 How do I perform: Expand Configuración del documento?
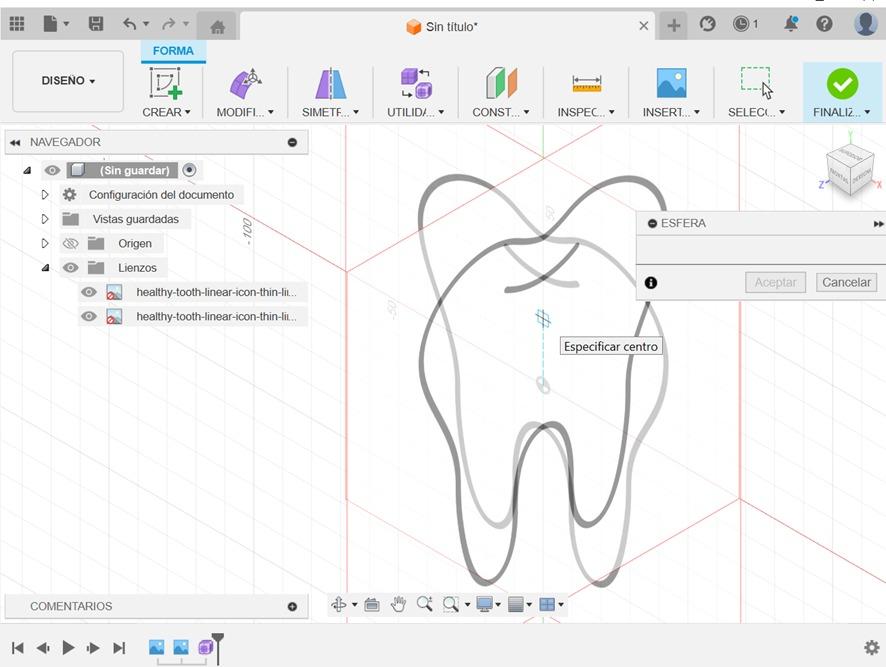(x=45, y=195)
